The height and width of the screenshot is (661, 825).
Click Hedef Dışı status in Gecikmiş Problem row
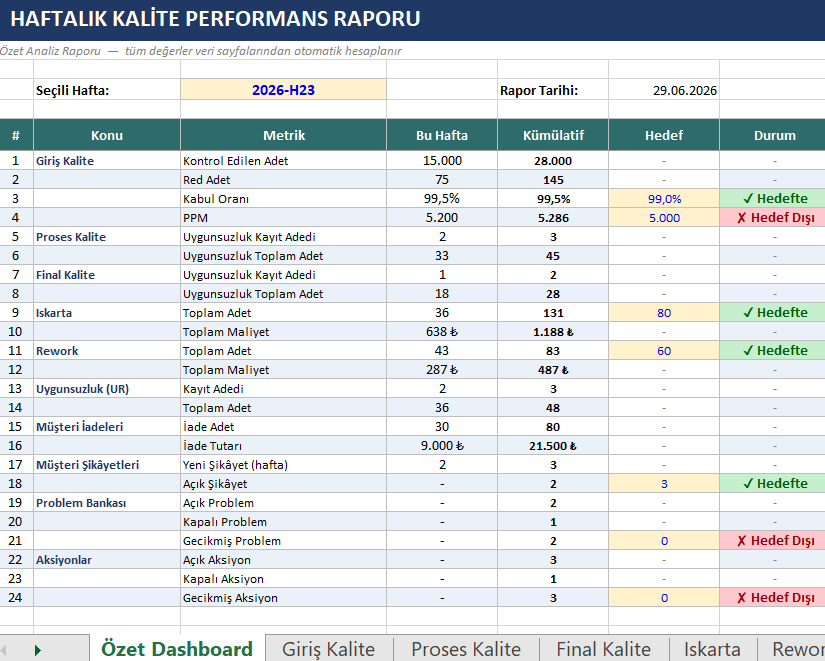click(x=774, y=540)
